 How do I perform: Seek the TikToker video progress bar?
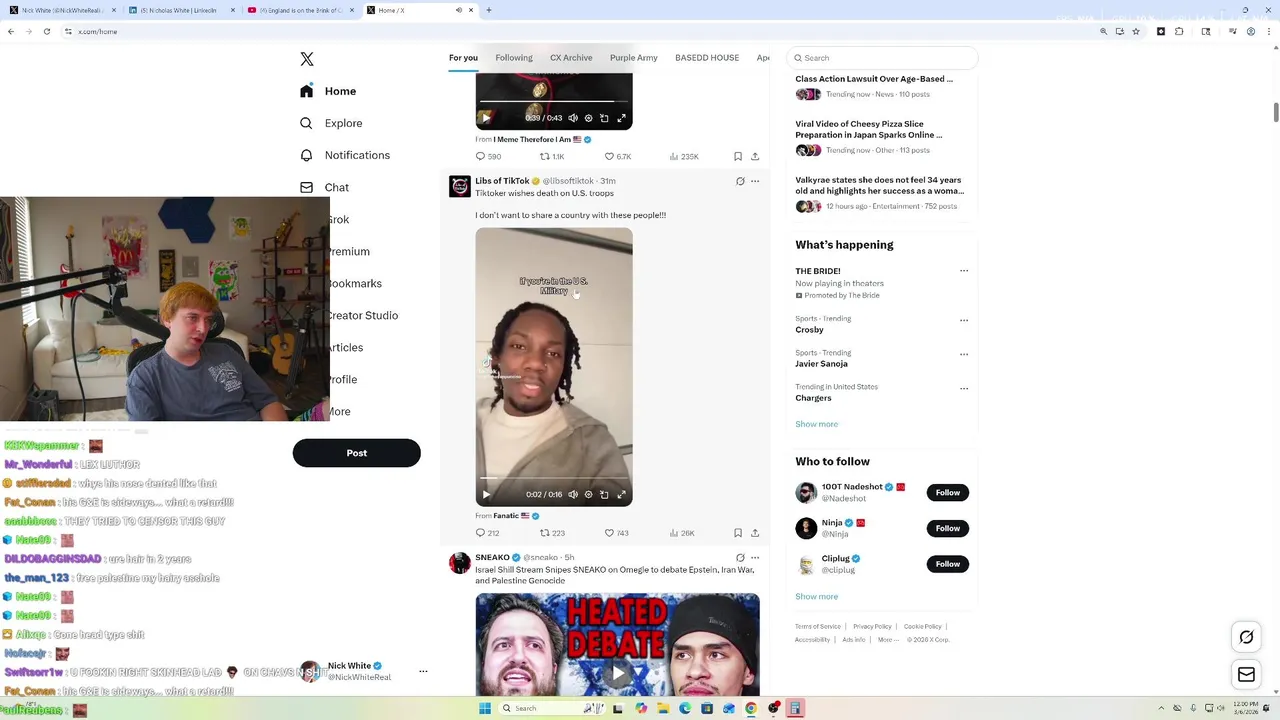[x=554, y=478]
